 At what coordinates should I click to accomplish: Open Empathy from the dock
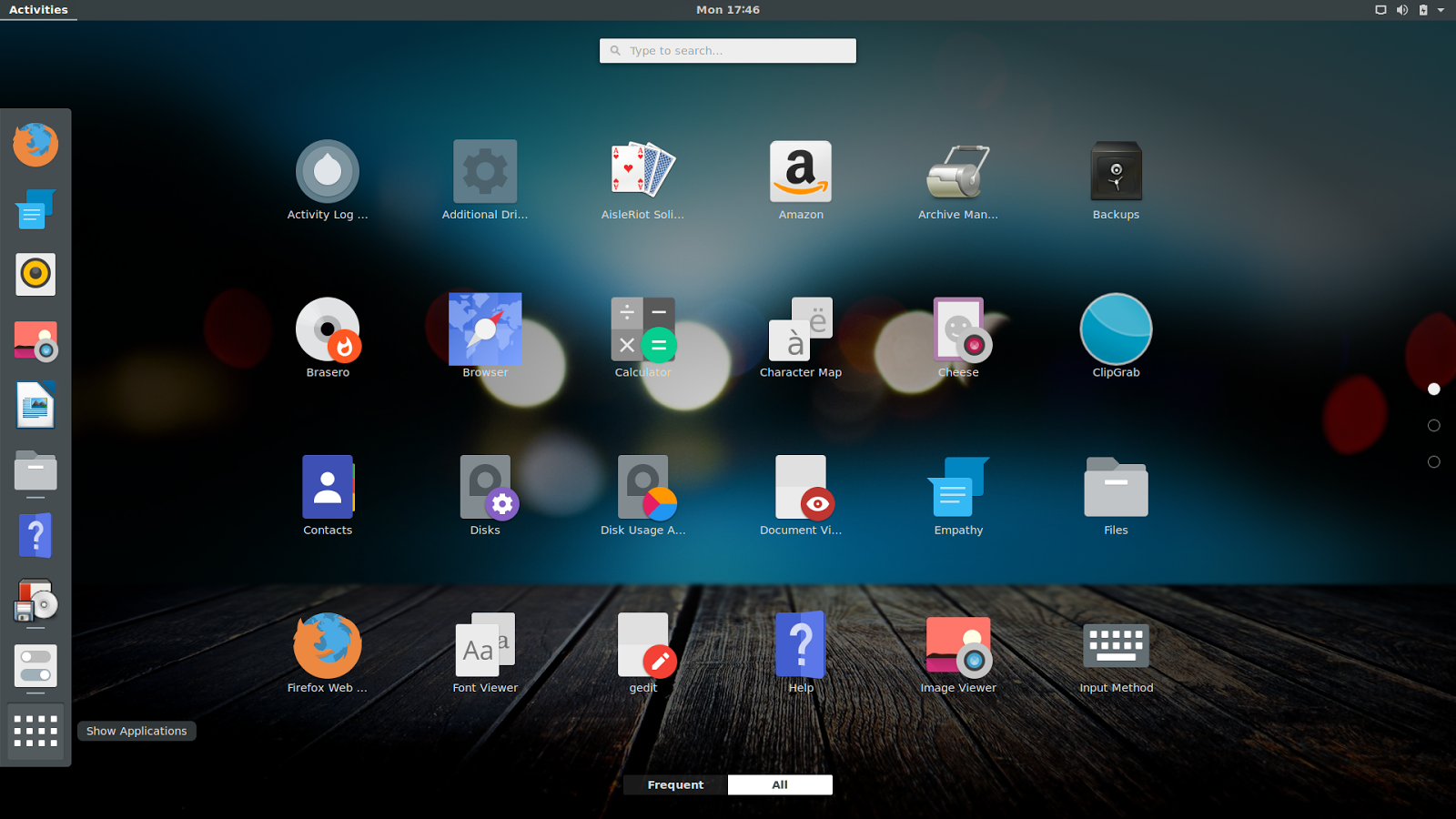pos(35,209)
